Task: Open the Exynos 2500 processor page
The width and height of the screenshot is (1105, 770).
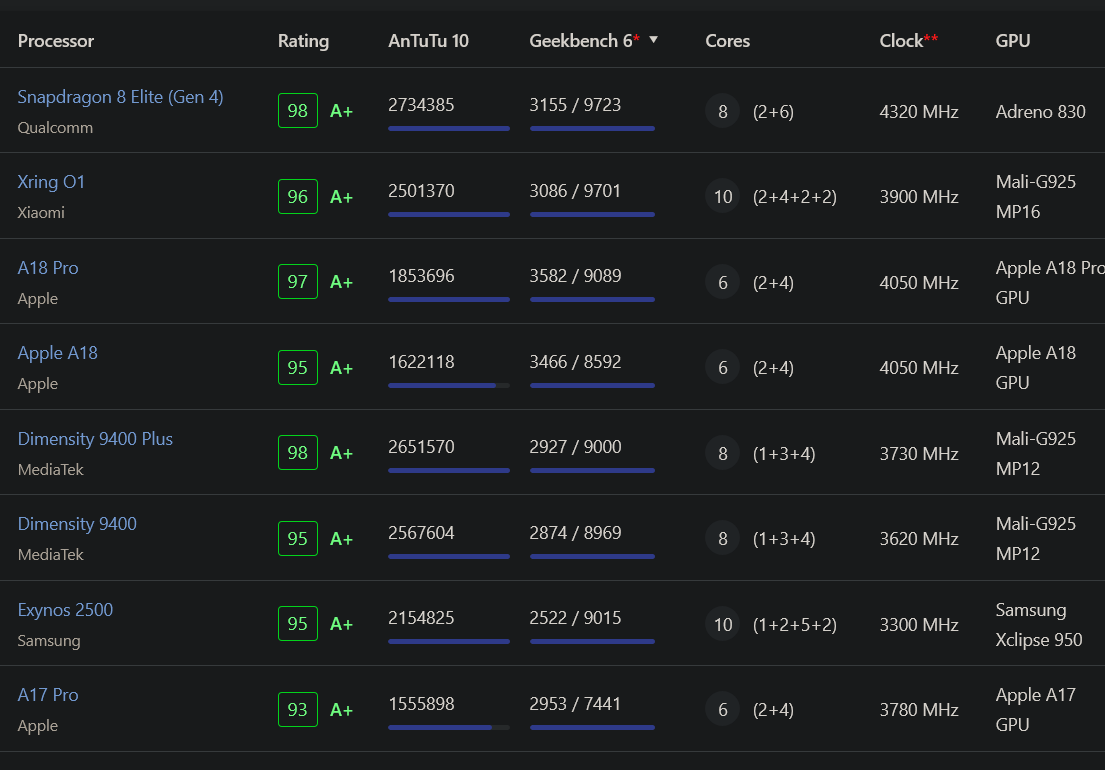Action: tap(65, 610)
